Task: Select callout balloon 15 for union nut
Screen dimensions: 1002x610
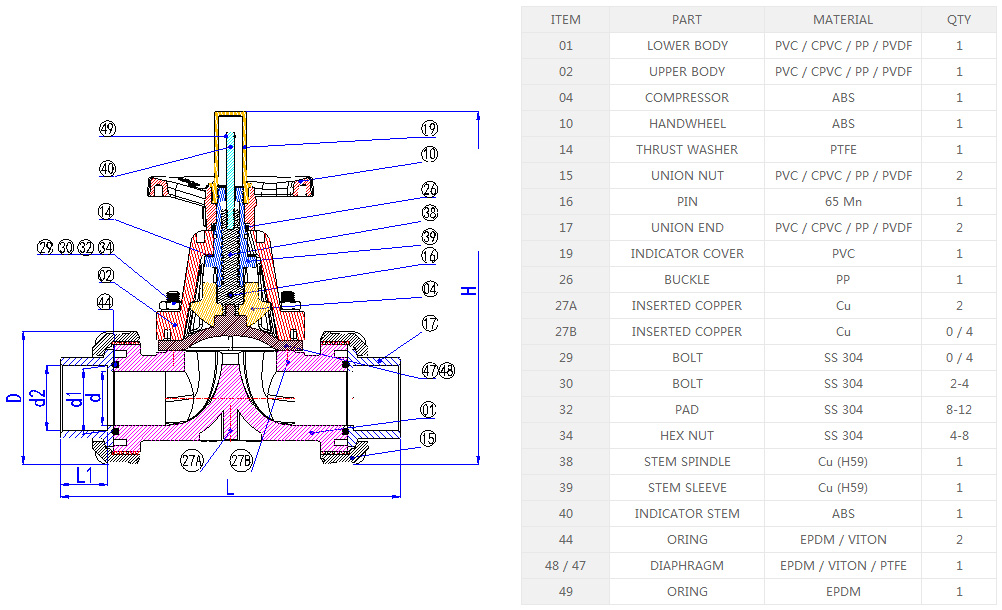Action: click(x=429, y=437)
